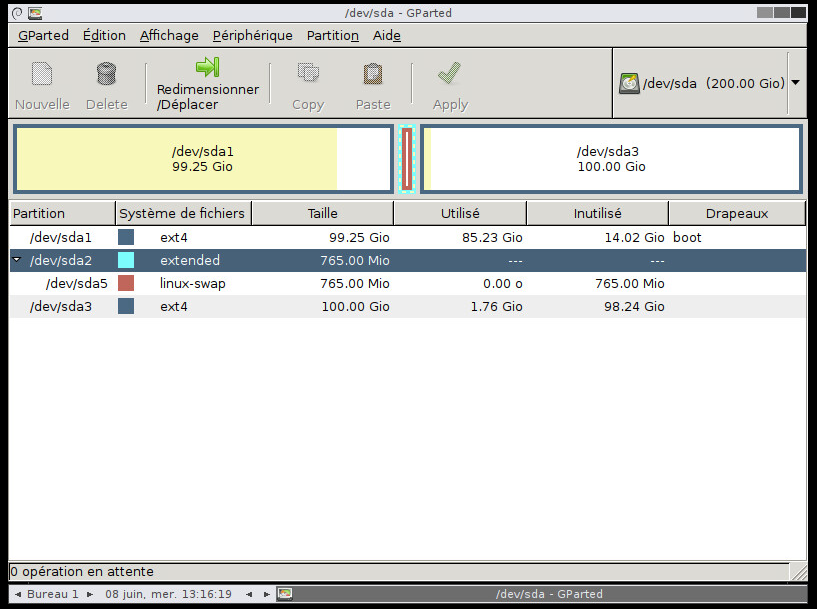The width and height of the screenshot is (817, 609).
Task: Click the GParted icon in the title bar
Action: 35,13
